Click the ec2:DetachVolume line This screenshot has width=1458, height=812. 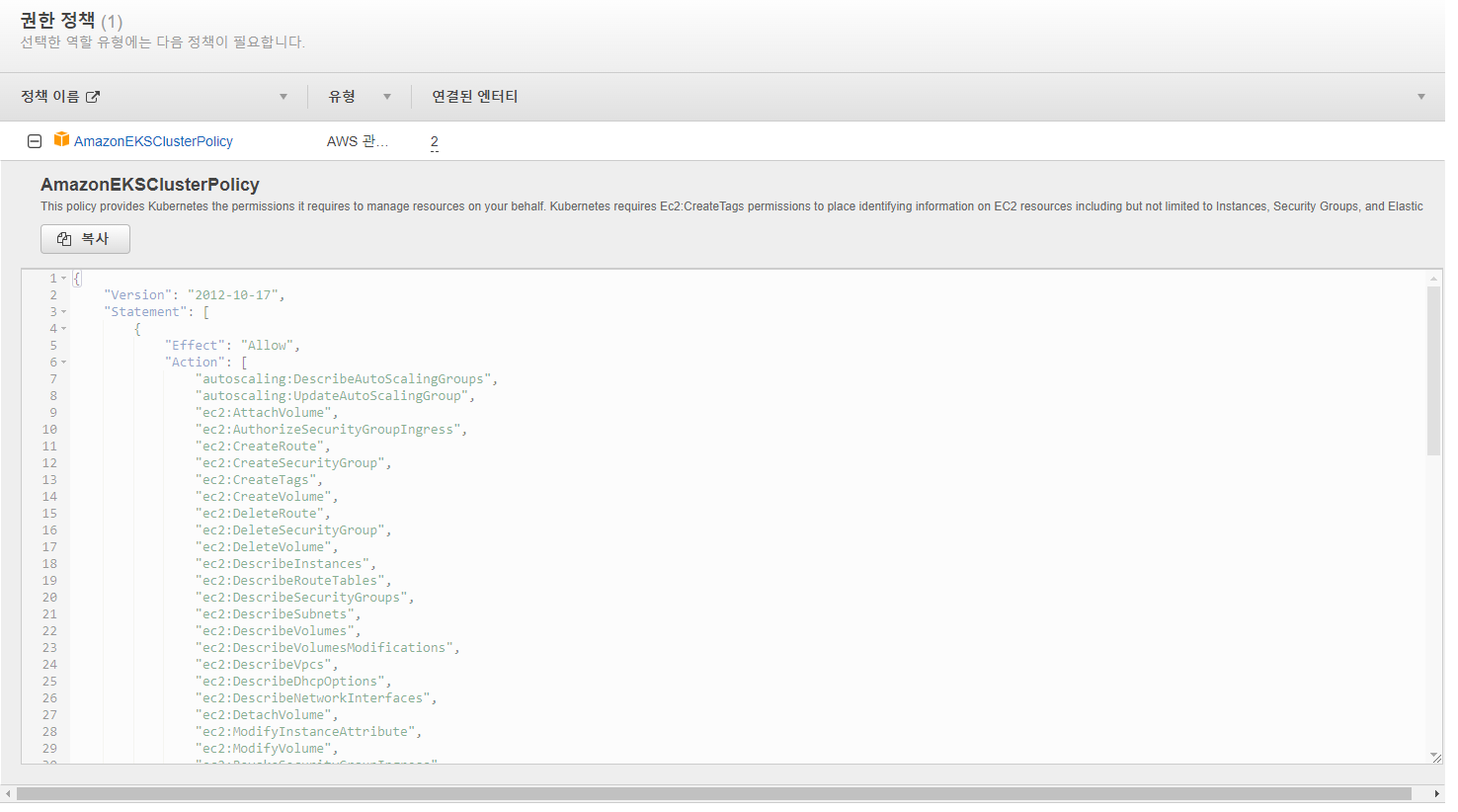267,715
